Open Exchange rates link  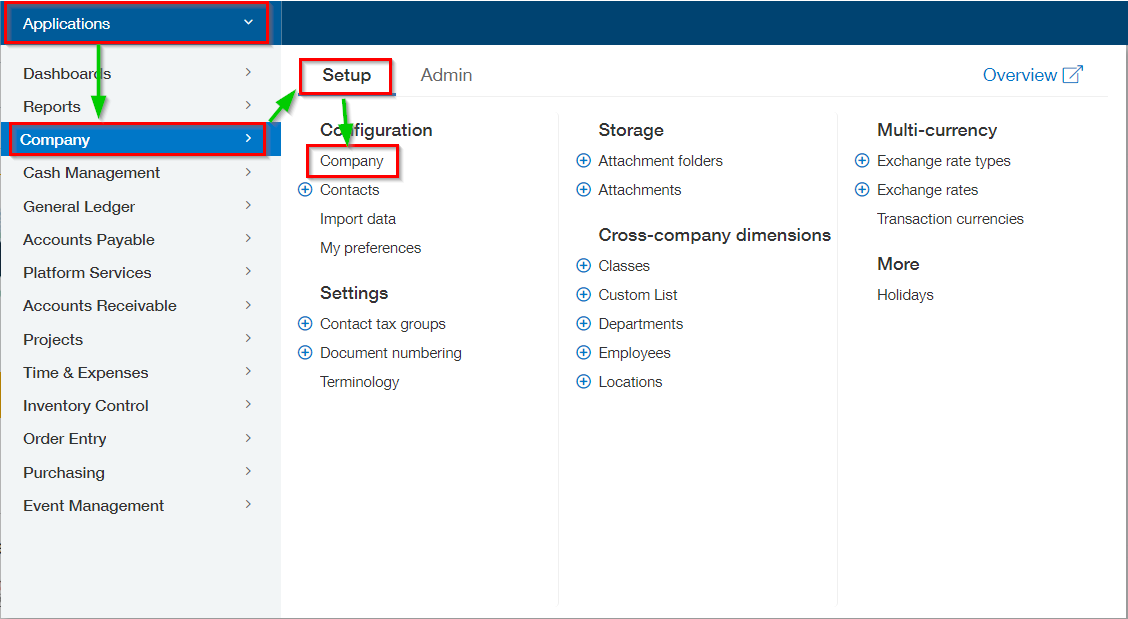click(927, 189)
